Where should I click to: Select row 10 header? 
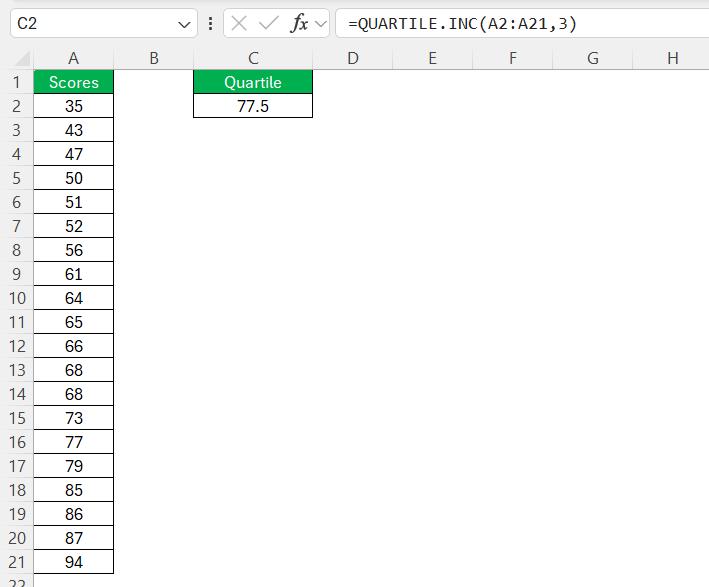coord(17,298)
